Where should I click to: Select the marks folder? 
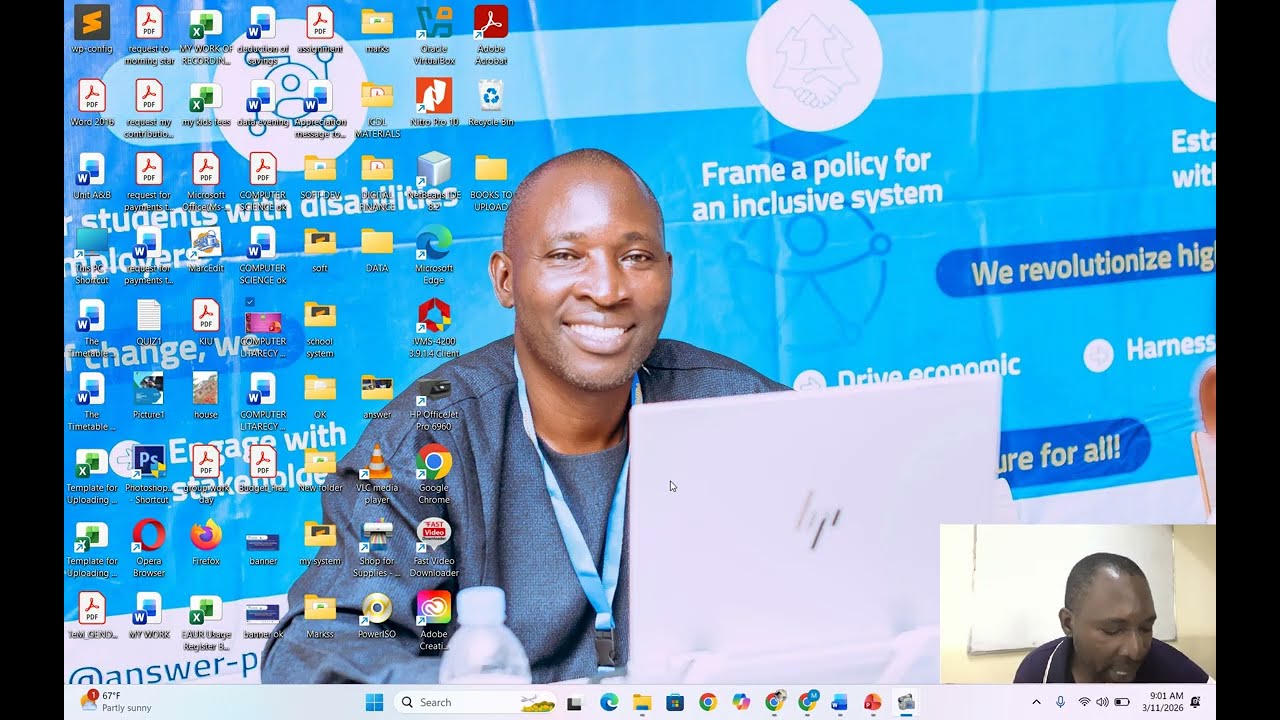(x=377, y=30)
